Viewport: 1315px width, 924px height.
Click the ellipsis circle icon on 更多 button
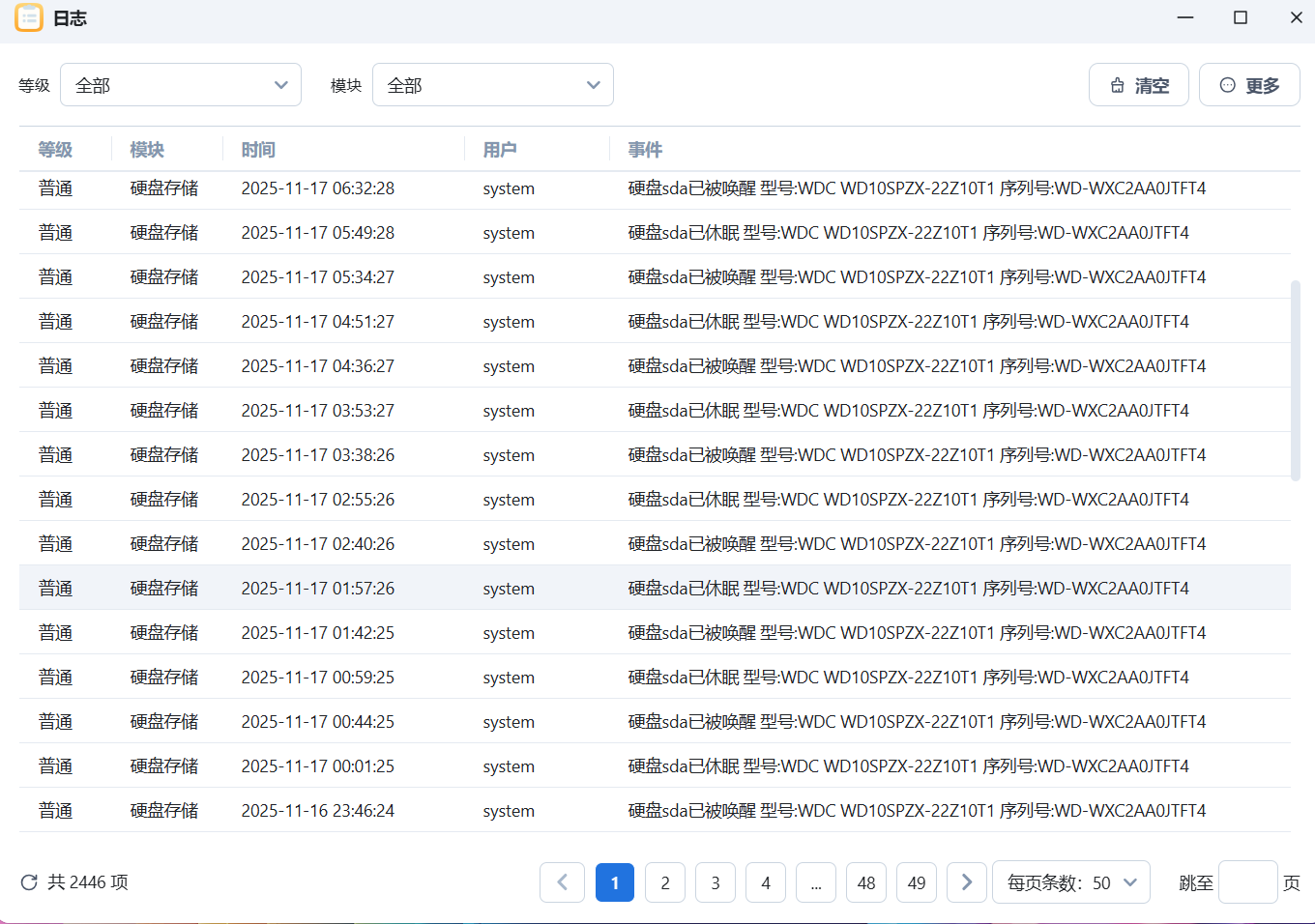pyautogui.click(x=1230, y=85)
